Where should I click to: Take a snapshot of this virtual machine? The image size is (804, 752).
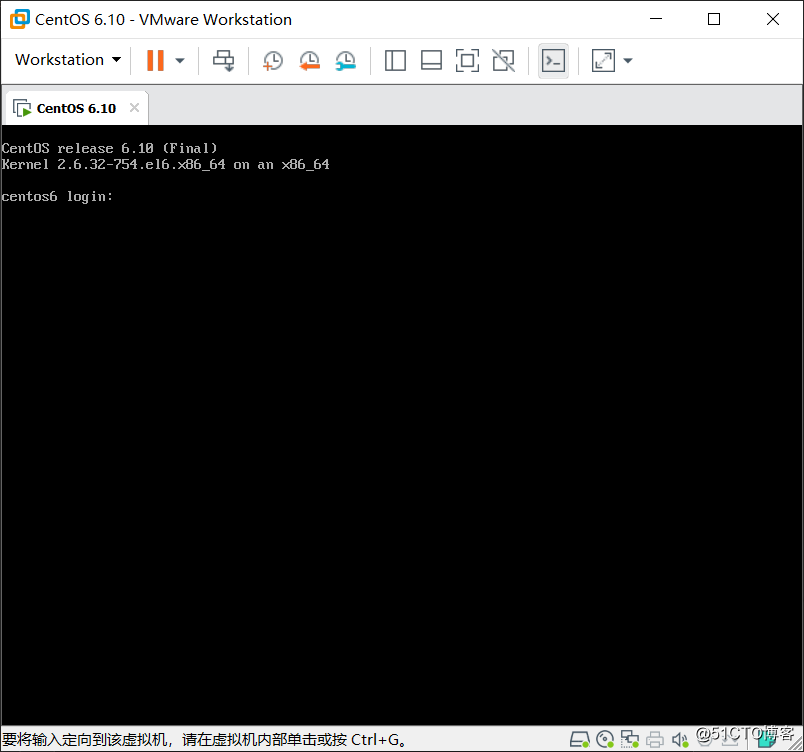point(273,60)
